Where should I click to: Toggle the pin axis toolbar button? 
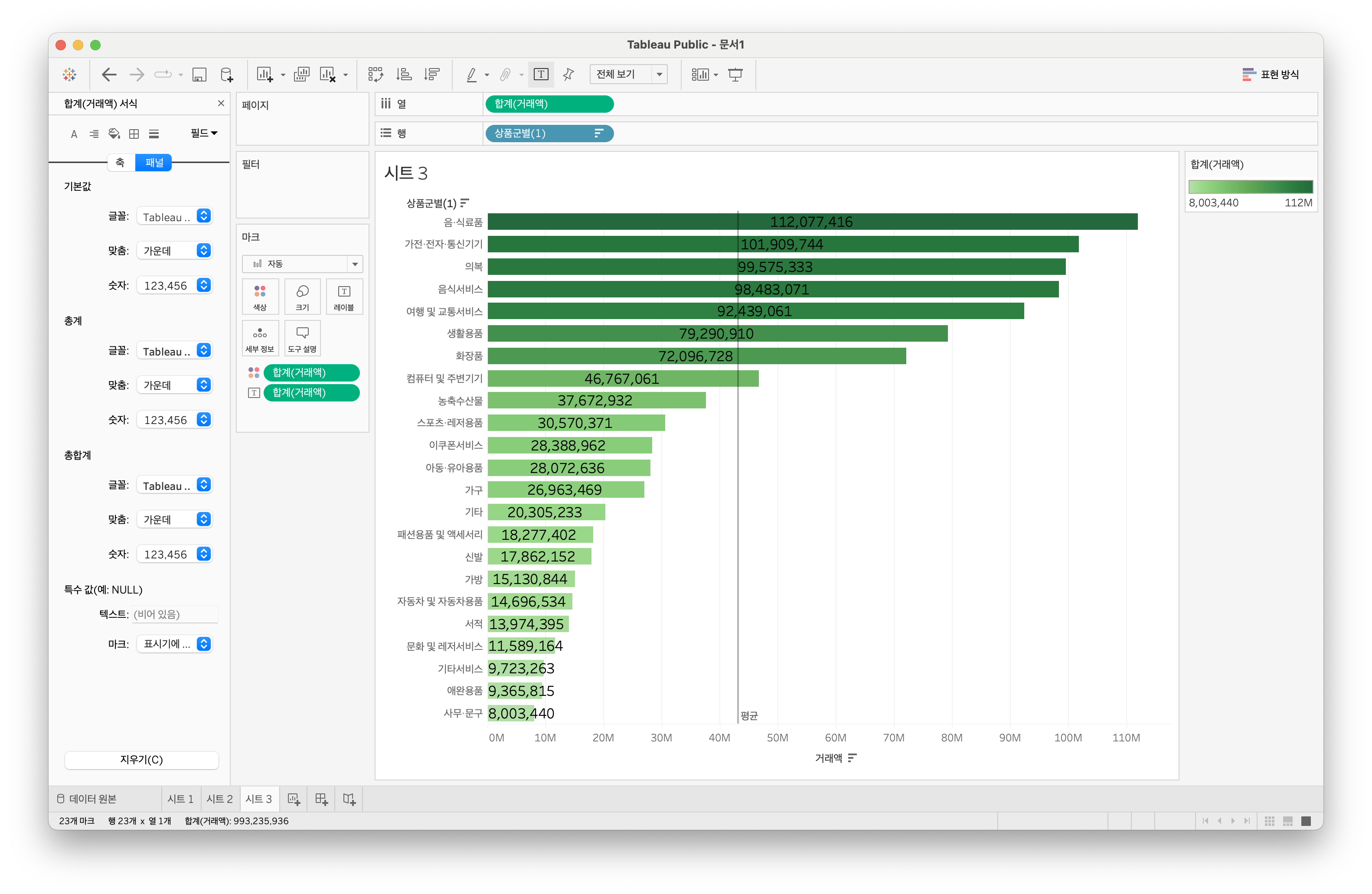[568, 75]
